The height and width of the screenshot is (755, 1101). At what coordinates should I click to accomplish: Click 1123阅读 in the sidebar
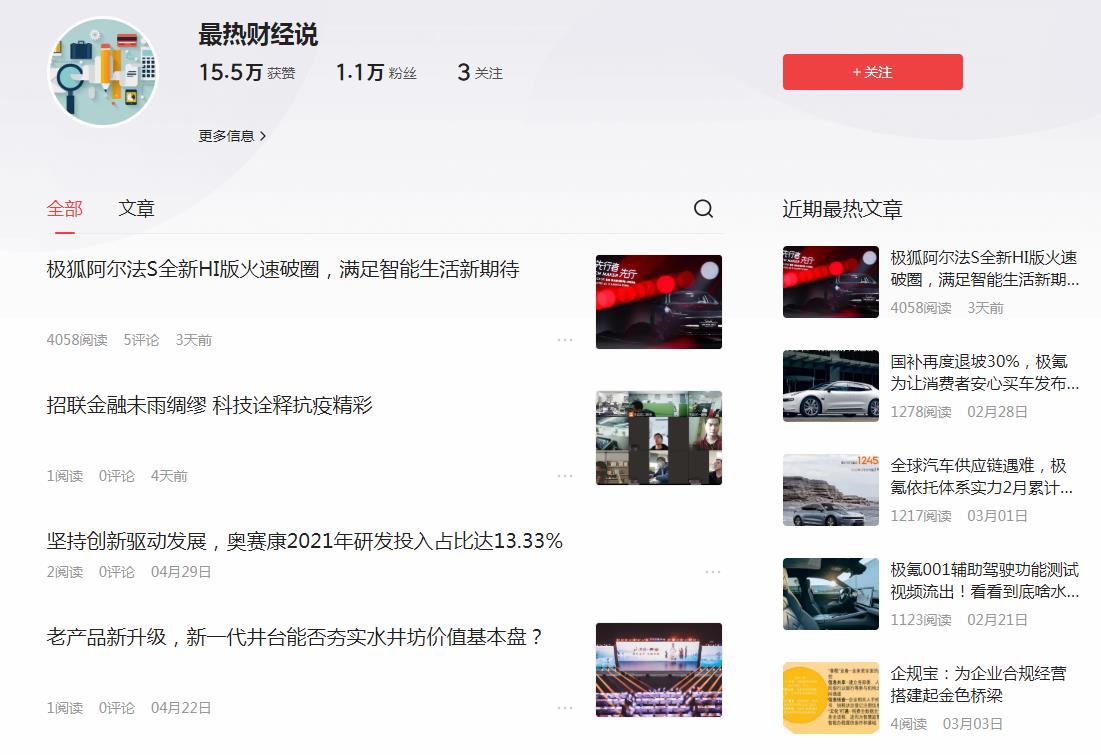pos(921,619)
